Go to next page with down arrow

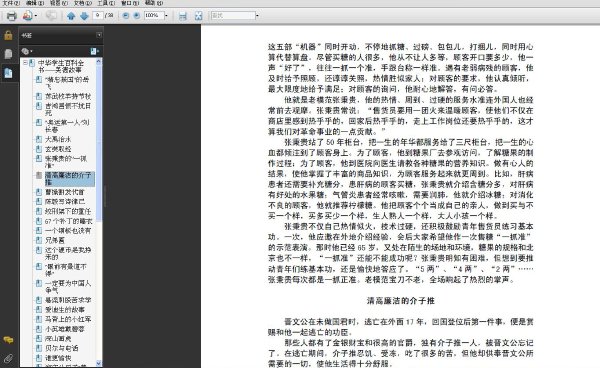pos(85,16)
